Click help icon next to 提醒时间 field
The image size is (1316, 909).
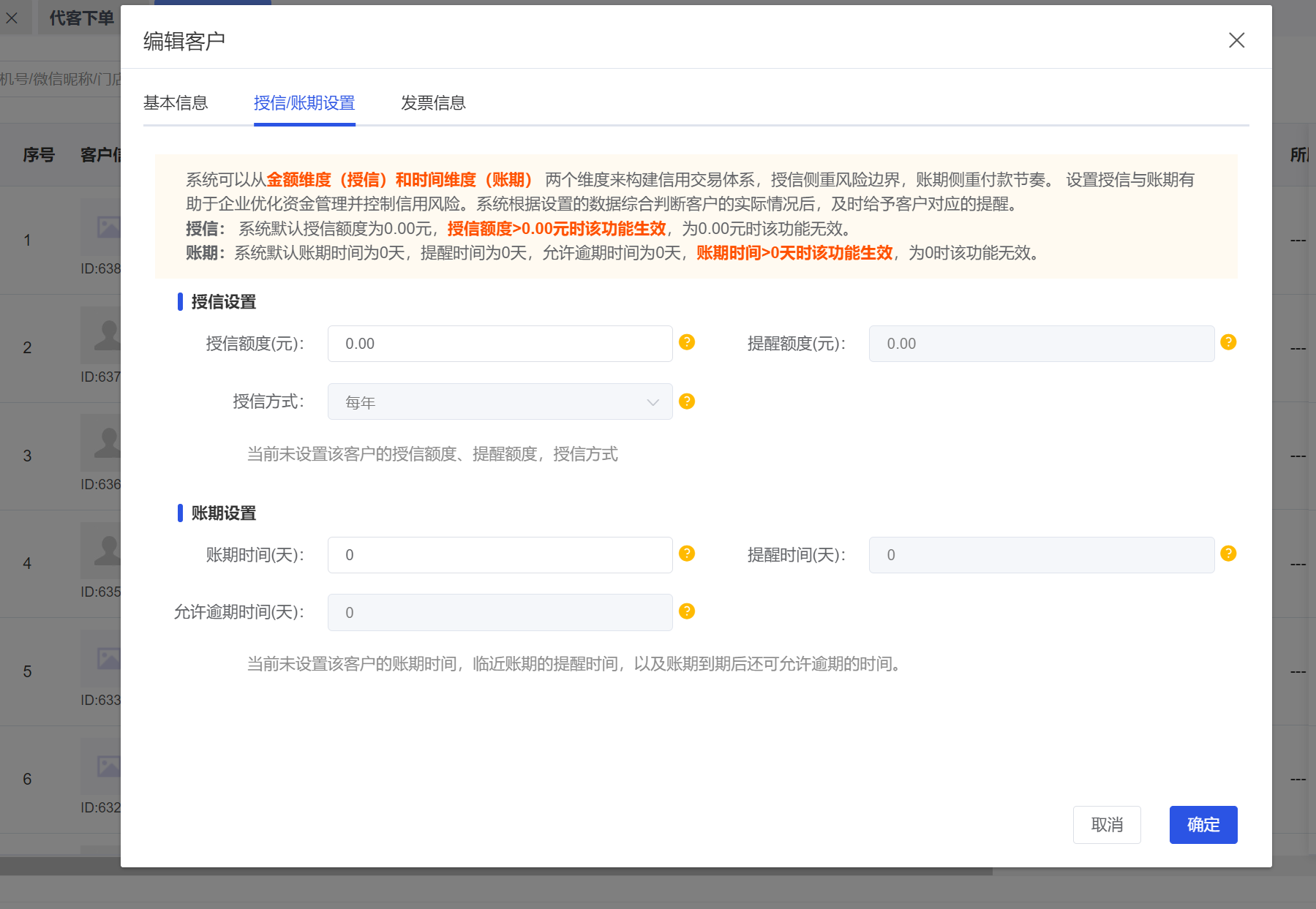[x=1228, y=554]
